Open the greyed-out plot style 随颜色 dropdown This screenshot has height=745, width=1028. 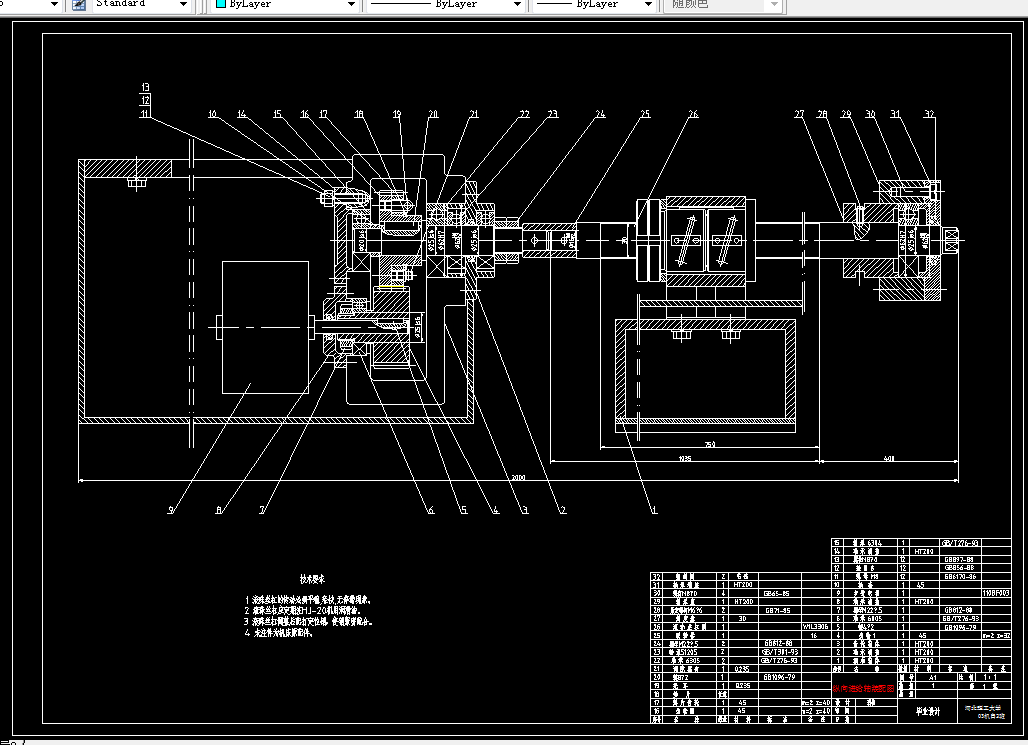(774, 5)
